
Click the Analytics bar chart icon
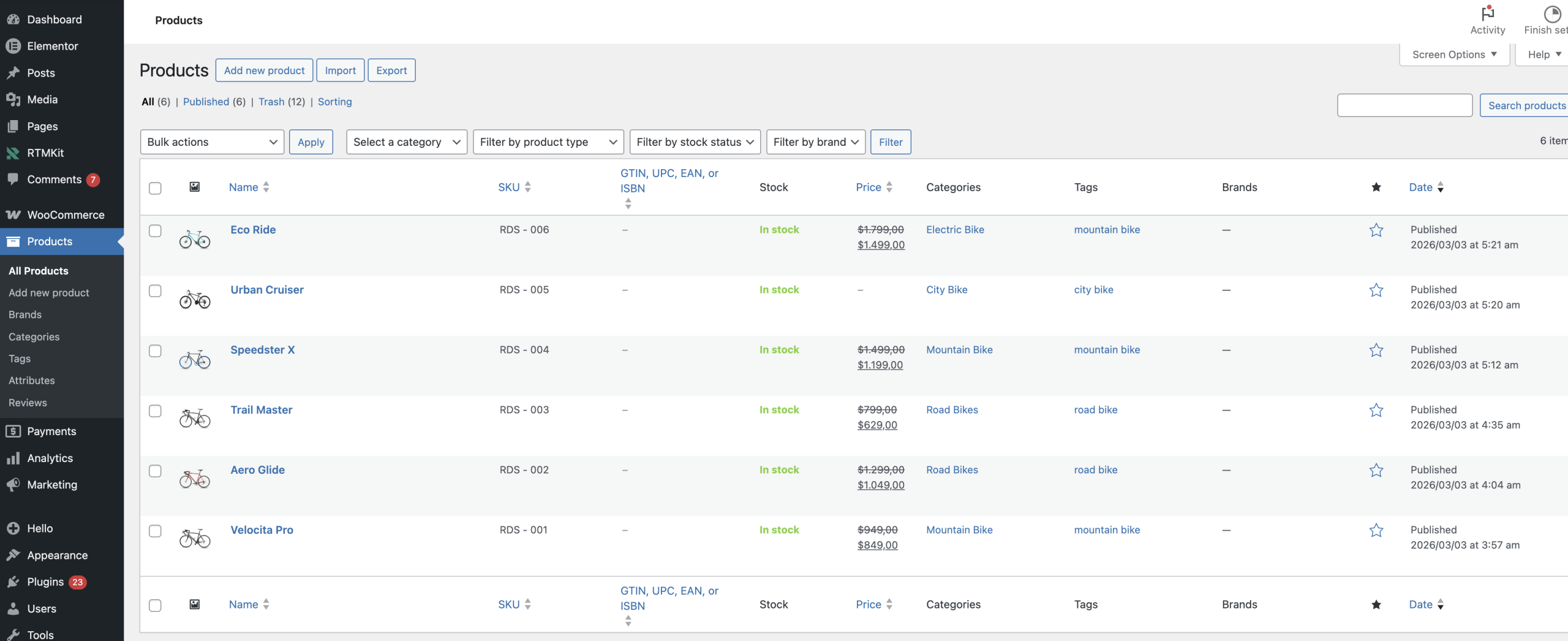pyautogui.click(x=13, y=458)
